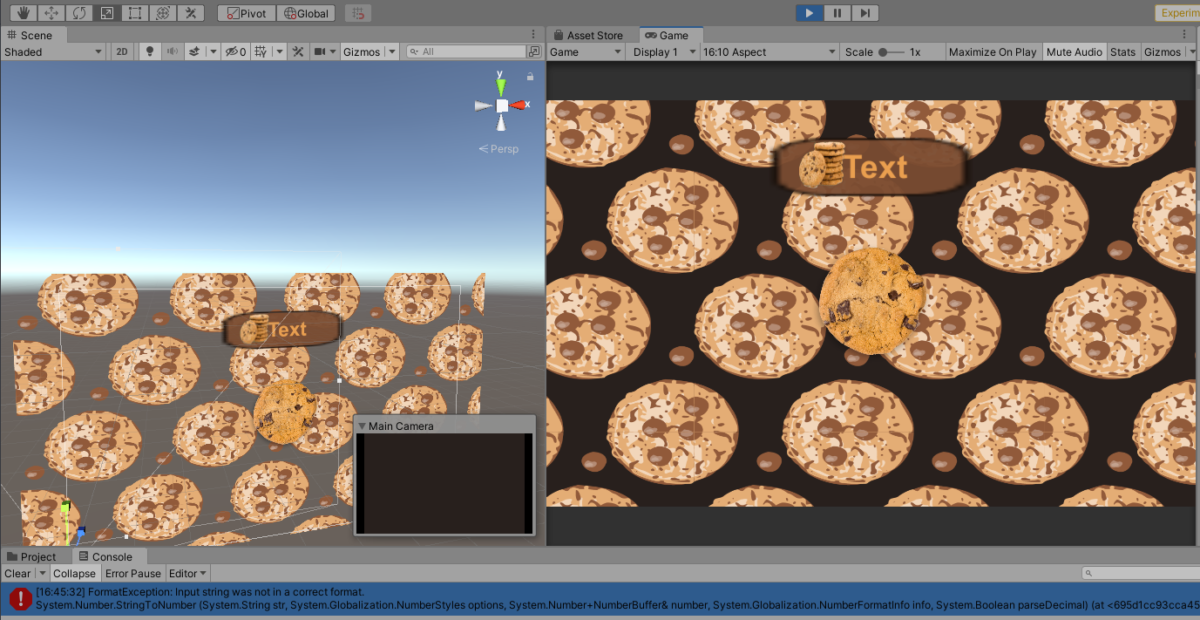The image size is (1200, 620).
Task: Select the Hand tool
Action: coord(22,12)
